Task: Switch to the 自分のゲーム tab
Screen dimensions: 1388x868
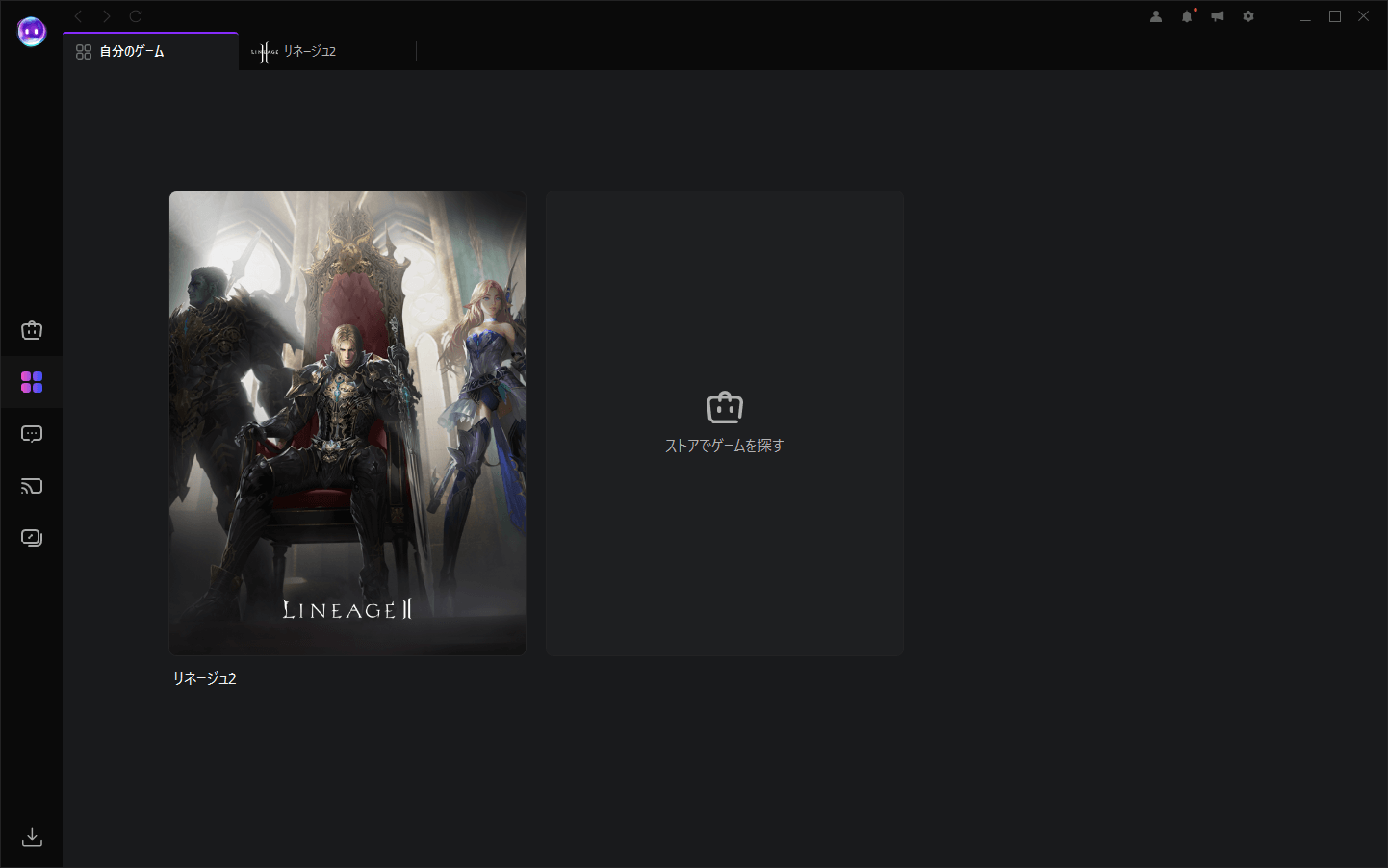Action: point(132,52)
